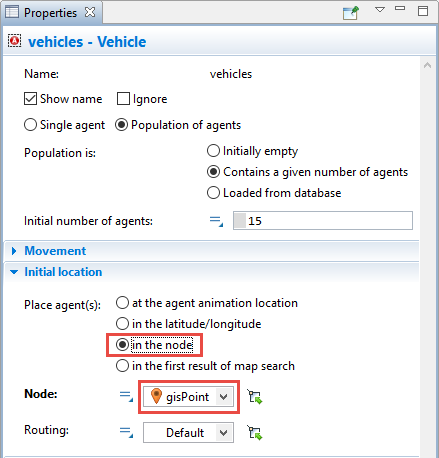439x458 pixels.
Task: Select the Properties tab
Action: (50, 13)
